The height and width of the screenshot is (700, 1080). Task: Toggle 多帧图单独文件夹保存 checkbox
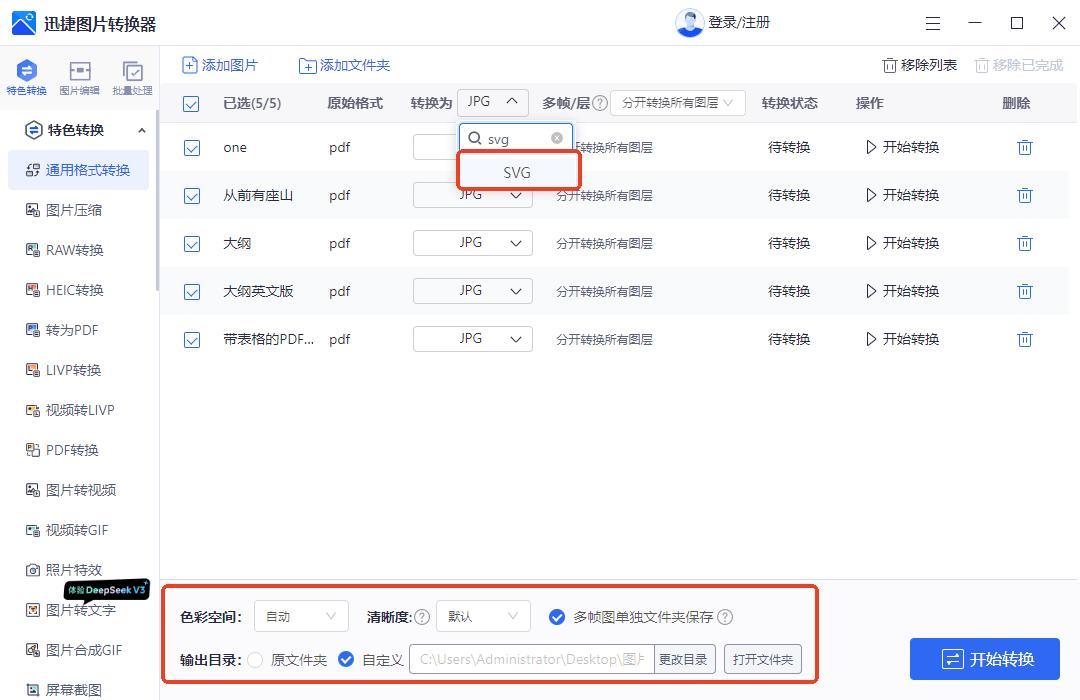[x=557, y=617]
